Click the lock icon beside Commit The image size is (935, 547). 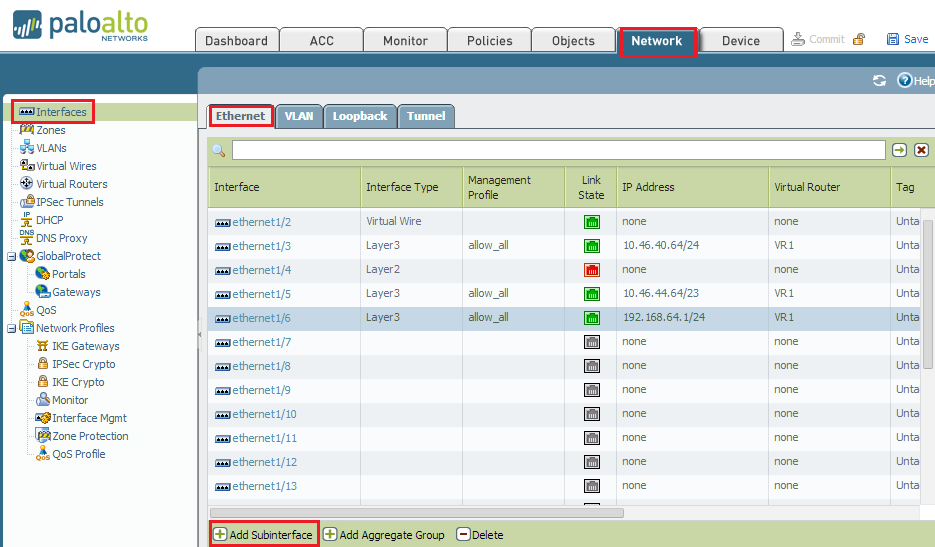click(x=859, y=40)
